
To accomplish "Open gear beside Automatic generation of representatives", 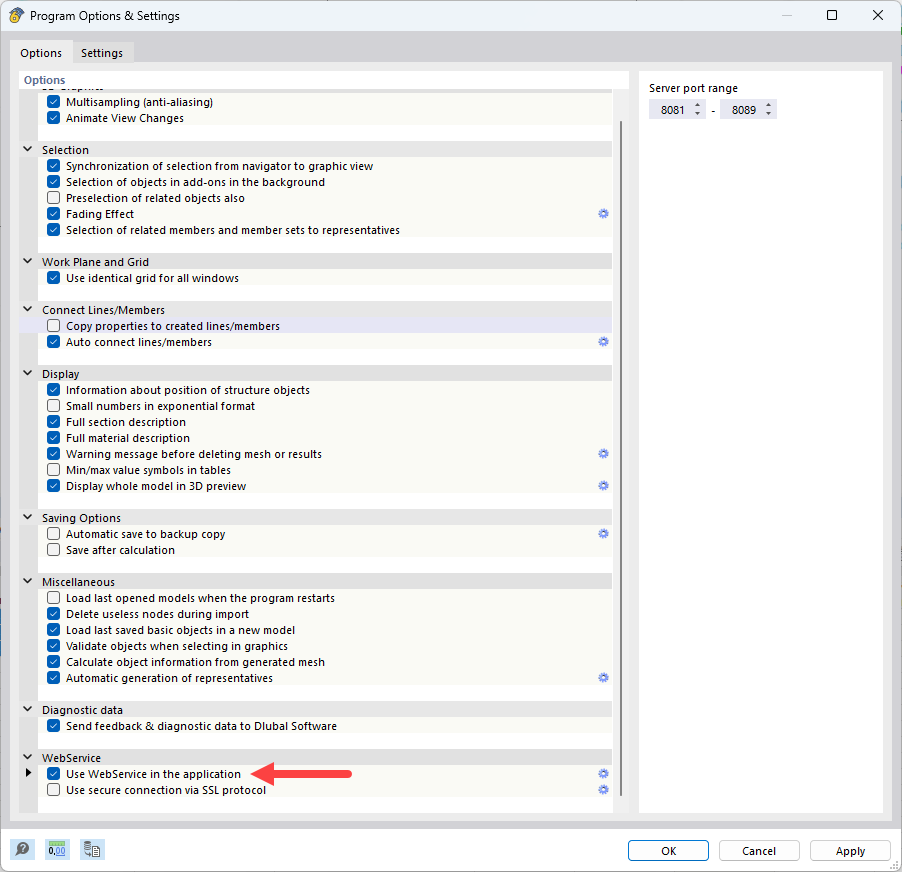I will coord(603,677).
